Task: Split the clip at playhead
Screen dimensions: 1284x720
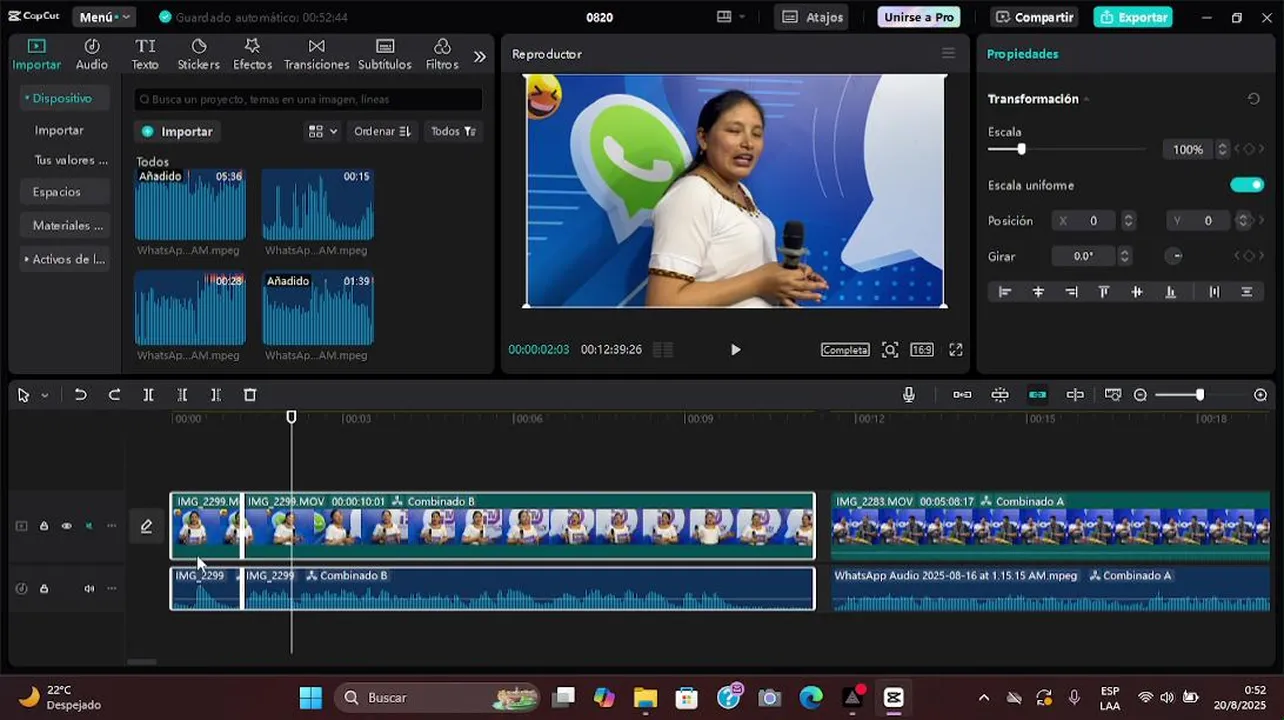Action: pyautogui.click(x=148, y=395)
